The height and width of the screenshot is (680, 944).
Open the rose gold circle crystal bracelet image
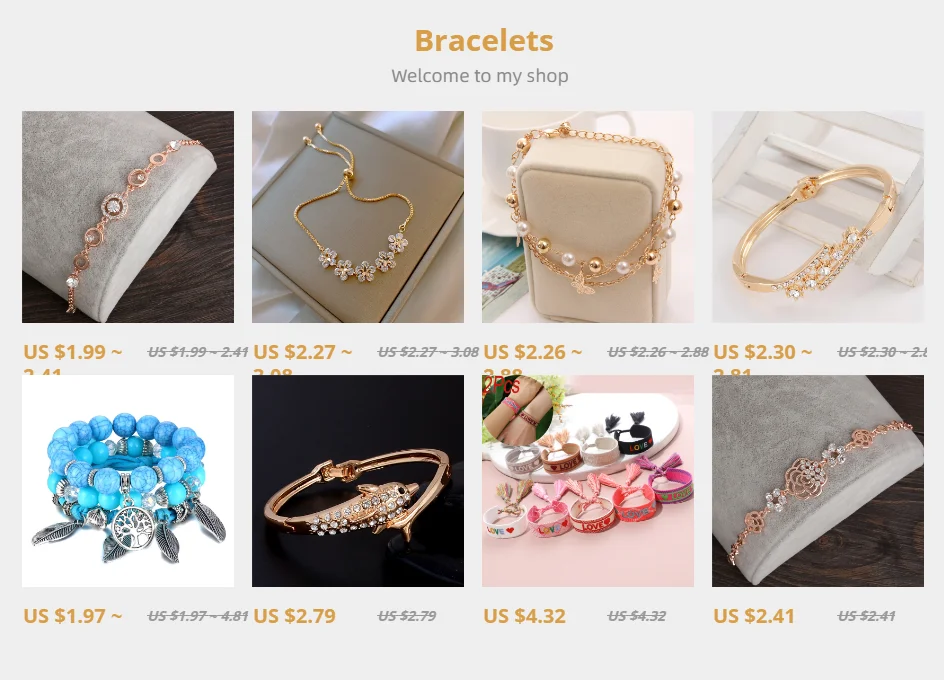coord(128,217)
